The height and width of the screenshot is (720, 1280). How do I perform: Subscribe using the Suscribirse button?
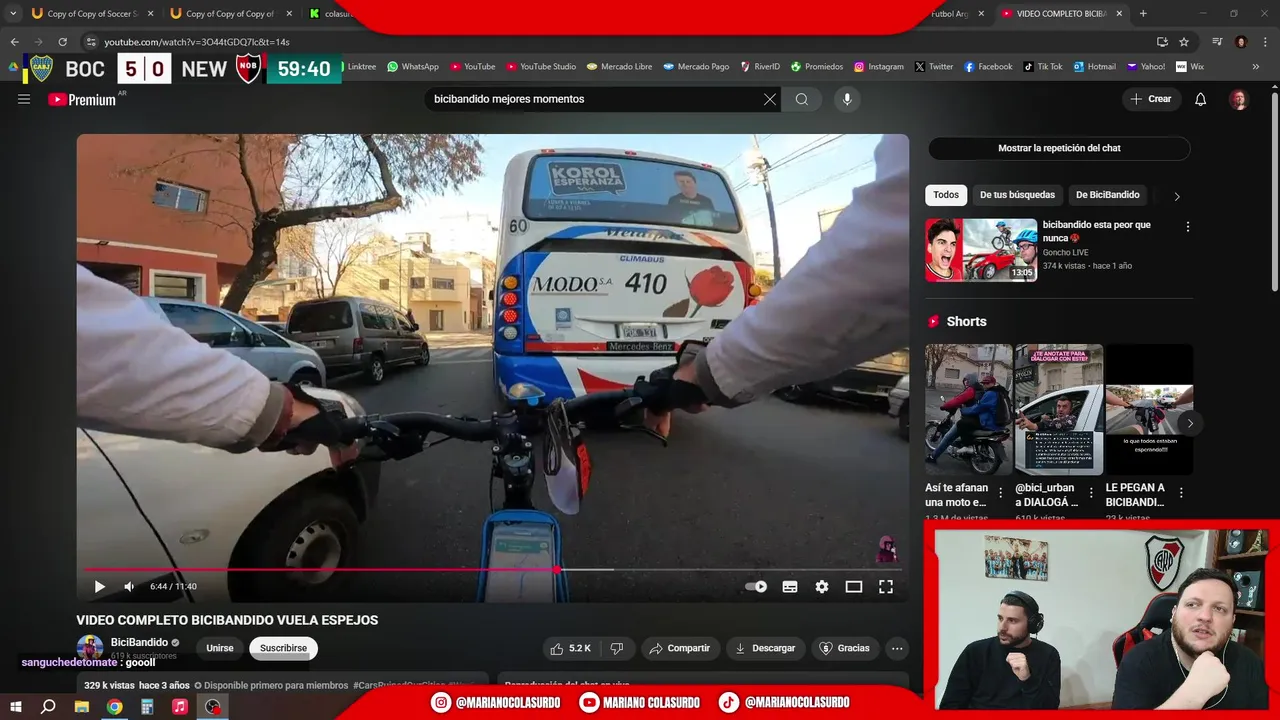pyautogui.click(x=284, y=648)
